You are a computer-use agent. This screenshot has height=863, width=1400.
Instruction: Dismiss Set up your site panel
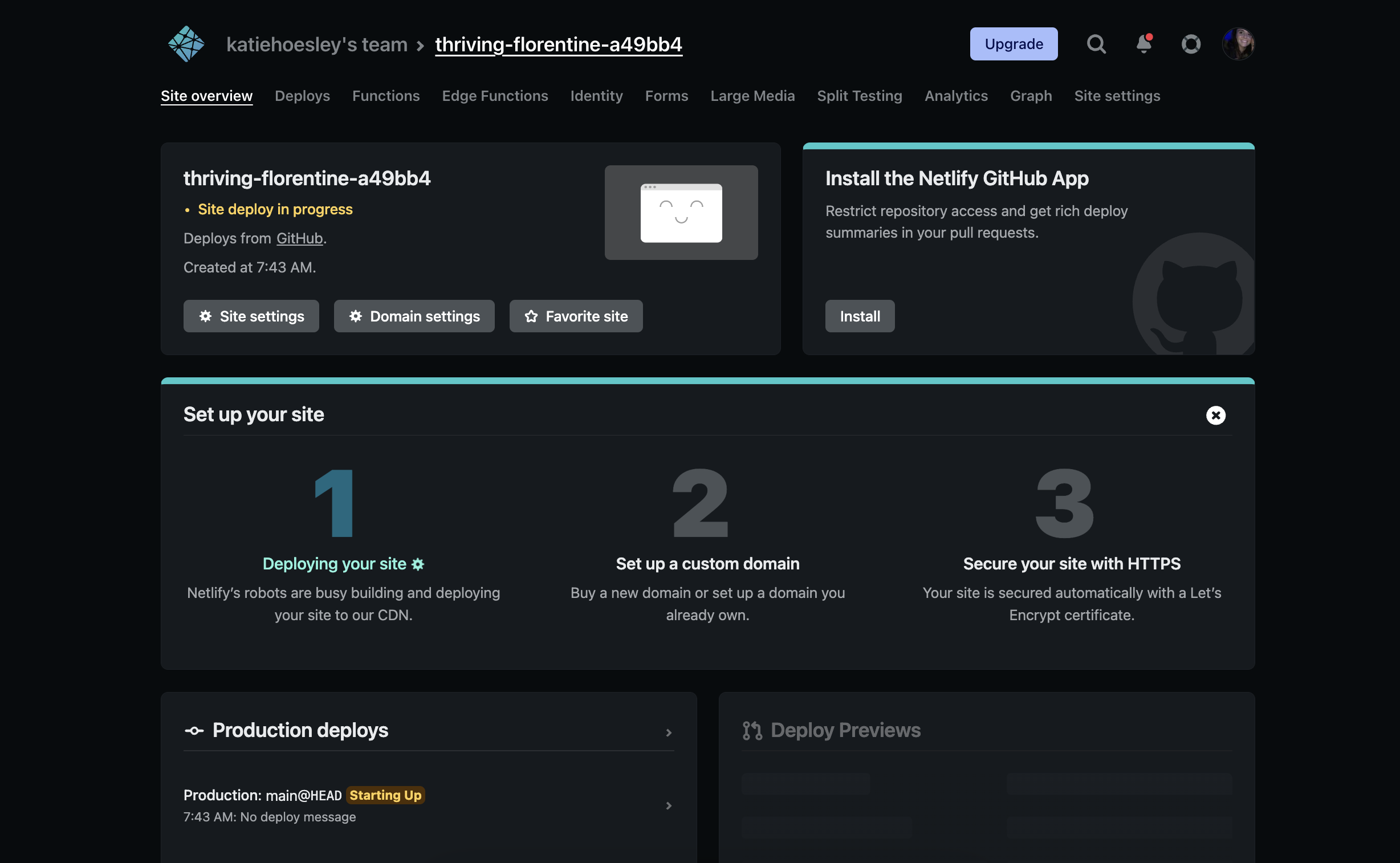point(1216,415)
